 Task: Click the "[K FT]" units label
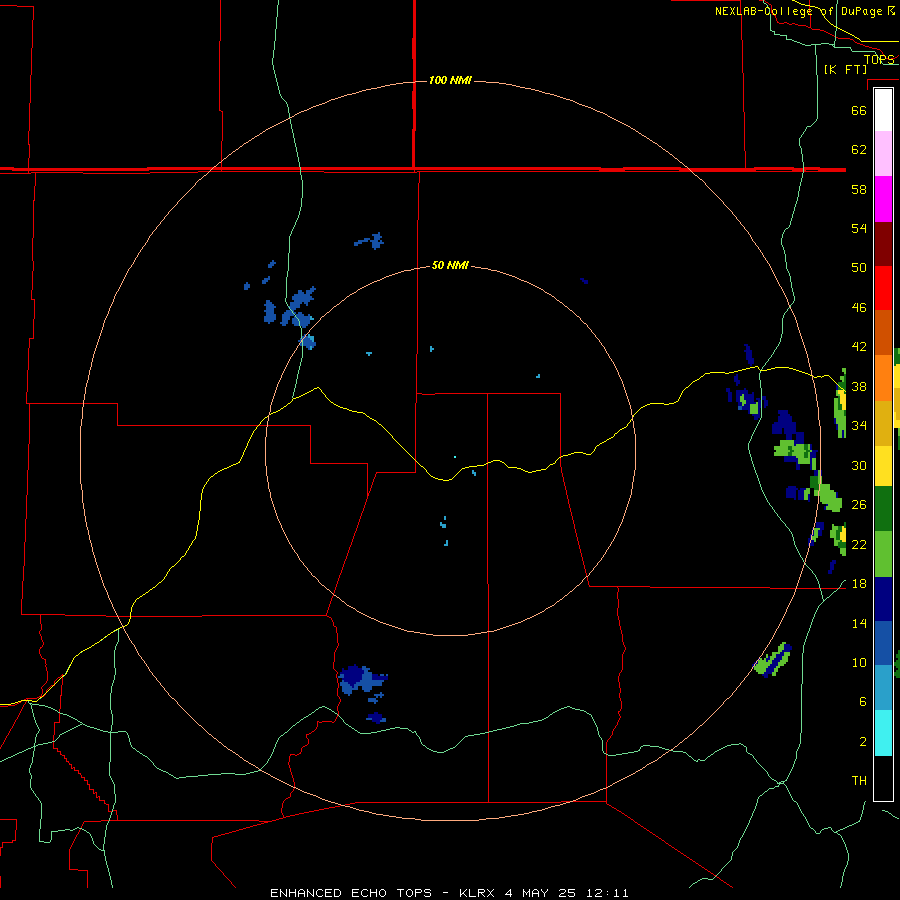tap(845, 69)
